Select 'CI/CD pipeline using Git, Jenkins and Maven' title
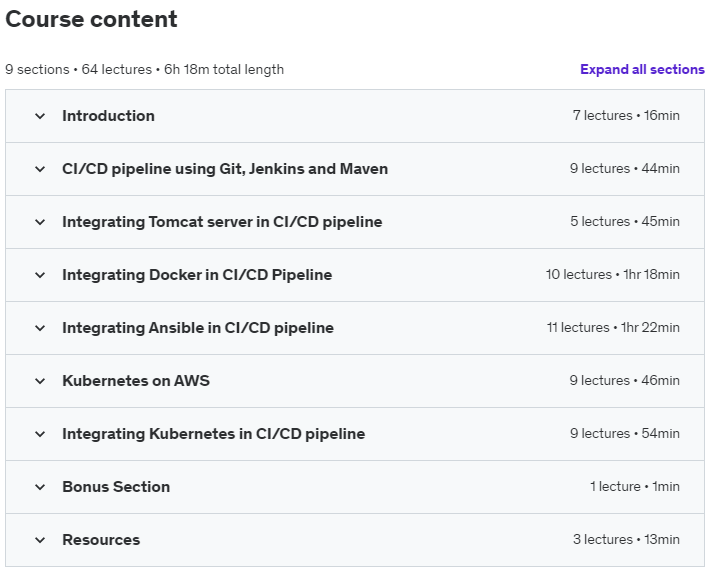This screenshot has width=705, height=567. 225,169
